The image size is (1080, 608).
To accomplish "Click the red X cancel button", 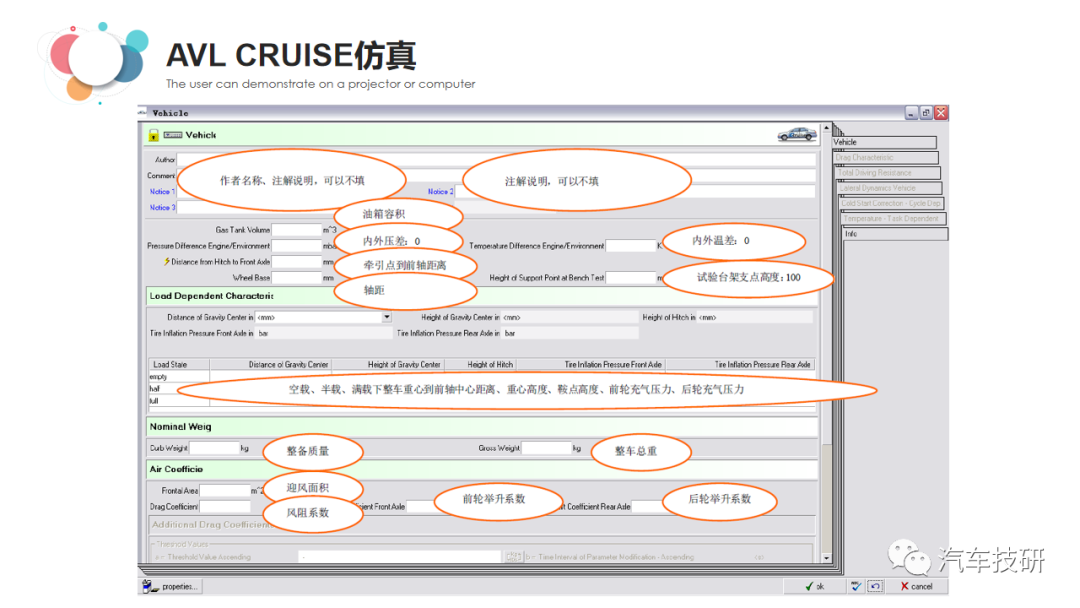I will click(x=917, y=586).
